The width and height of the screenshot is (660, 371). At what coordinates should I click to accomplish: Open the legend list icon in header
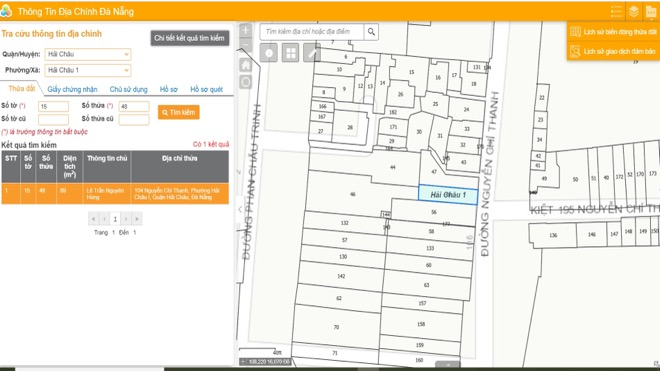(616, 11)
